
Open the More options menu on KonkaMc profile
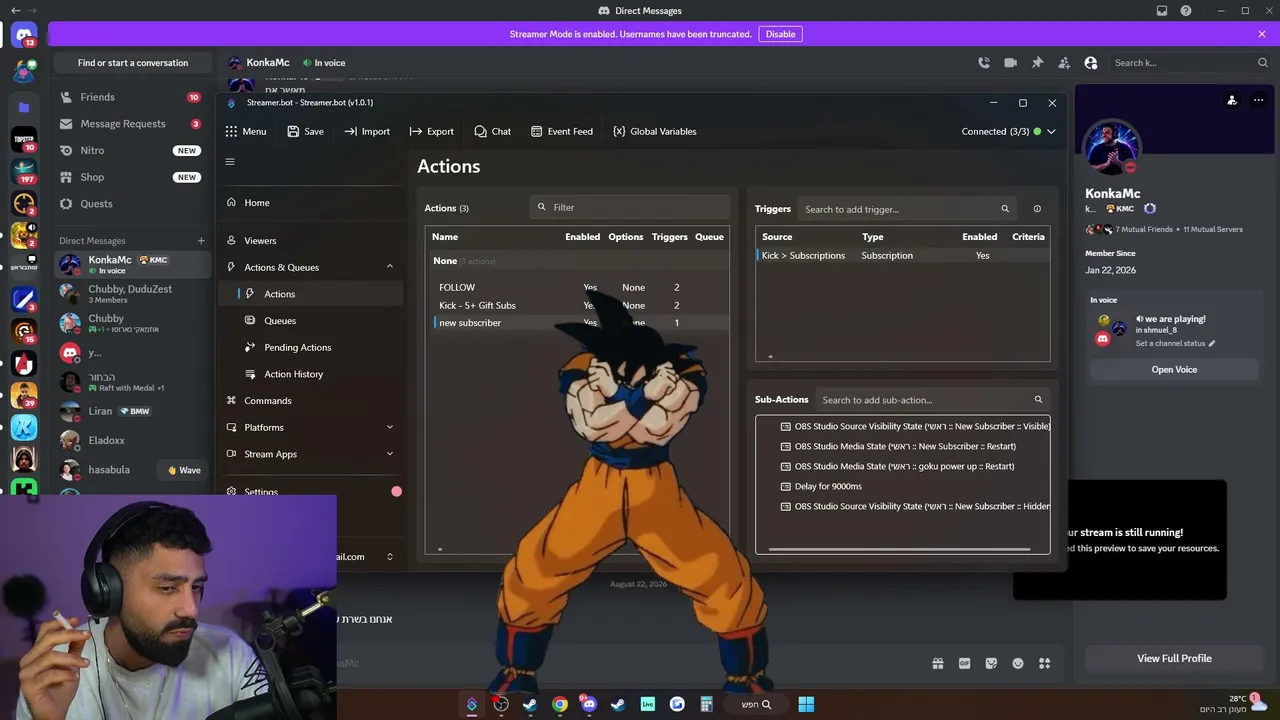1258,100
